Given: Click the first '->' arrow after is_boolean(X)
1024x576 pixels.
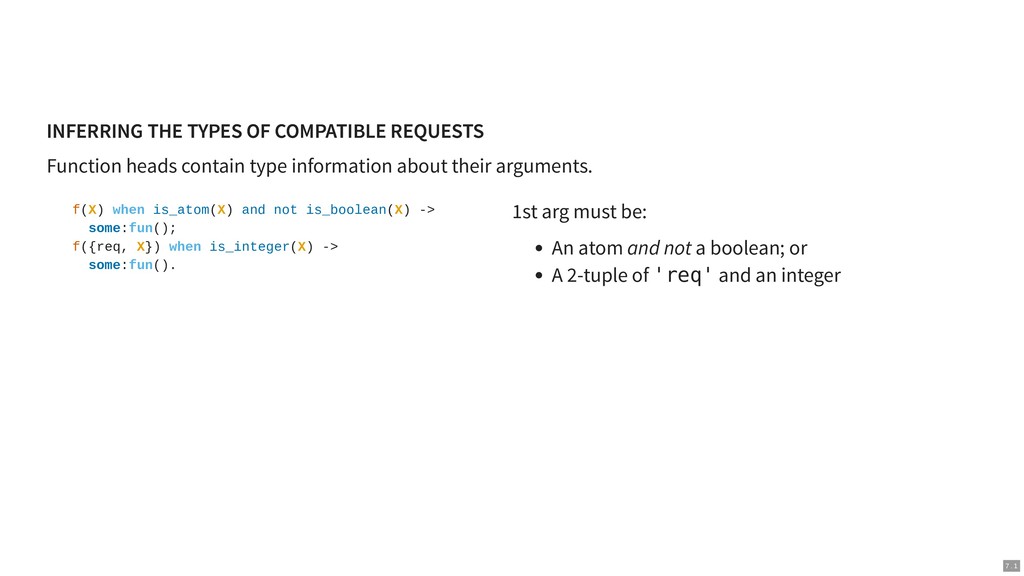Looking at the screenshot, I should (x=427, y=210).
